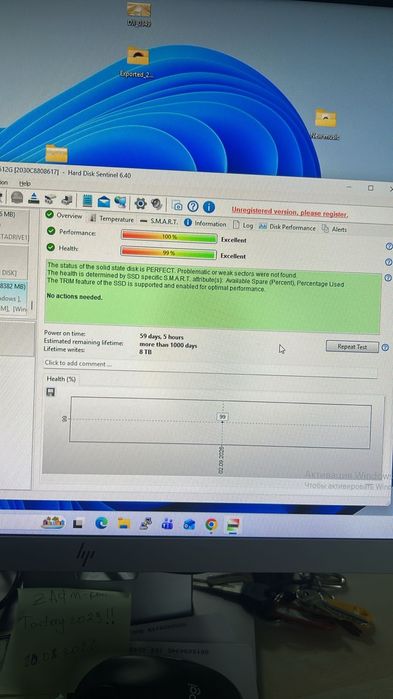Open configuration with the gear toolbar icon
Viewport: 393px width, 699px height.
pos(140,203)
